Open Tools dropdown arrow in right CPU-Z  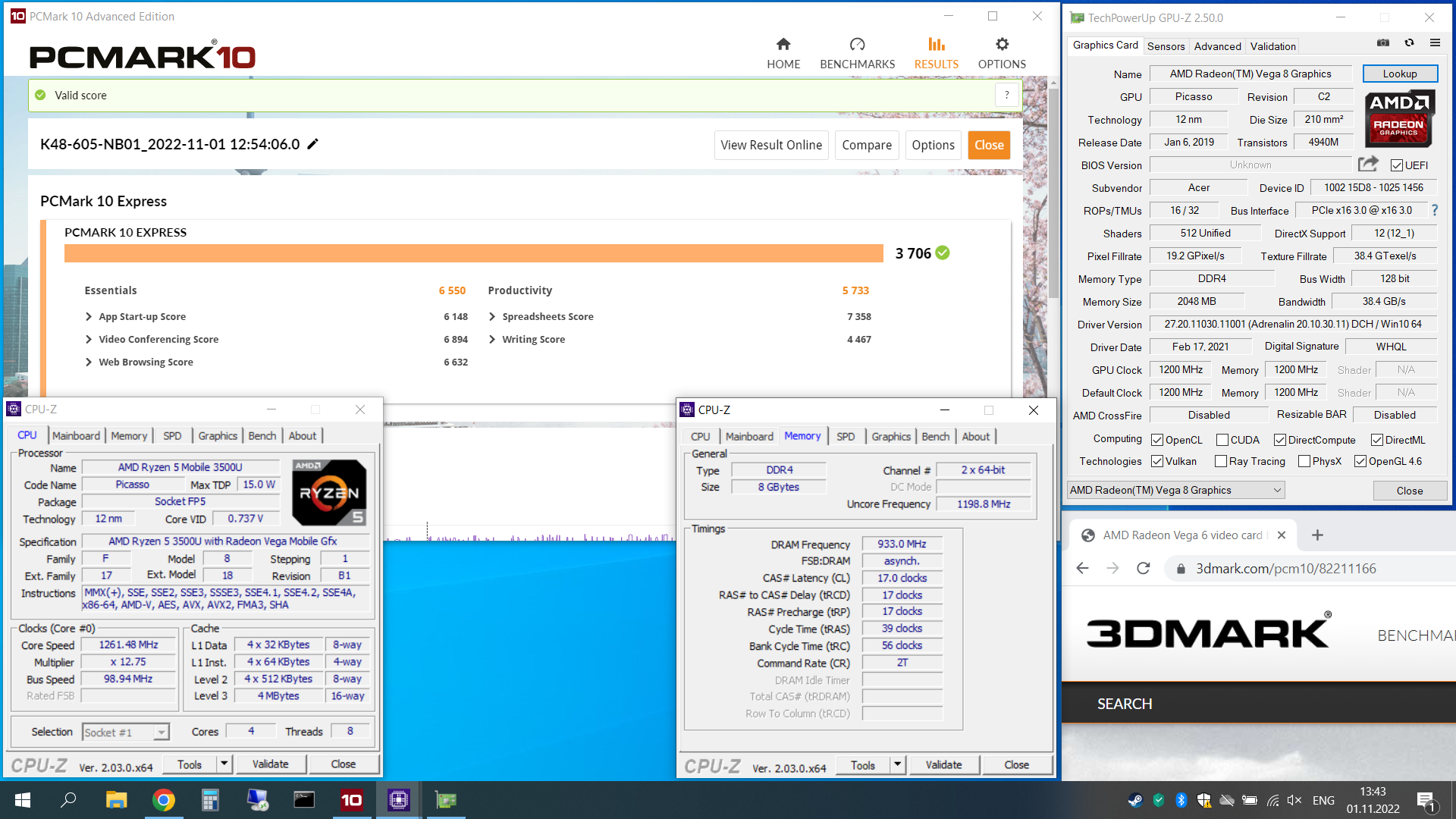898,764
